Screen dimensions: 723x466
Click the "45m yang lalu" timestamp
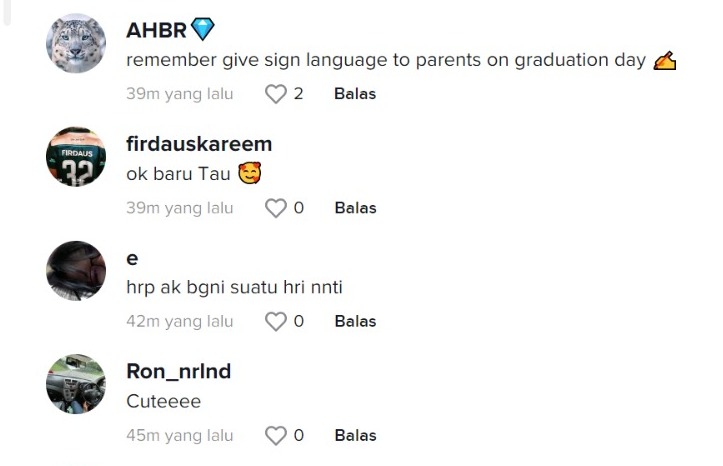[180, 435]
